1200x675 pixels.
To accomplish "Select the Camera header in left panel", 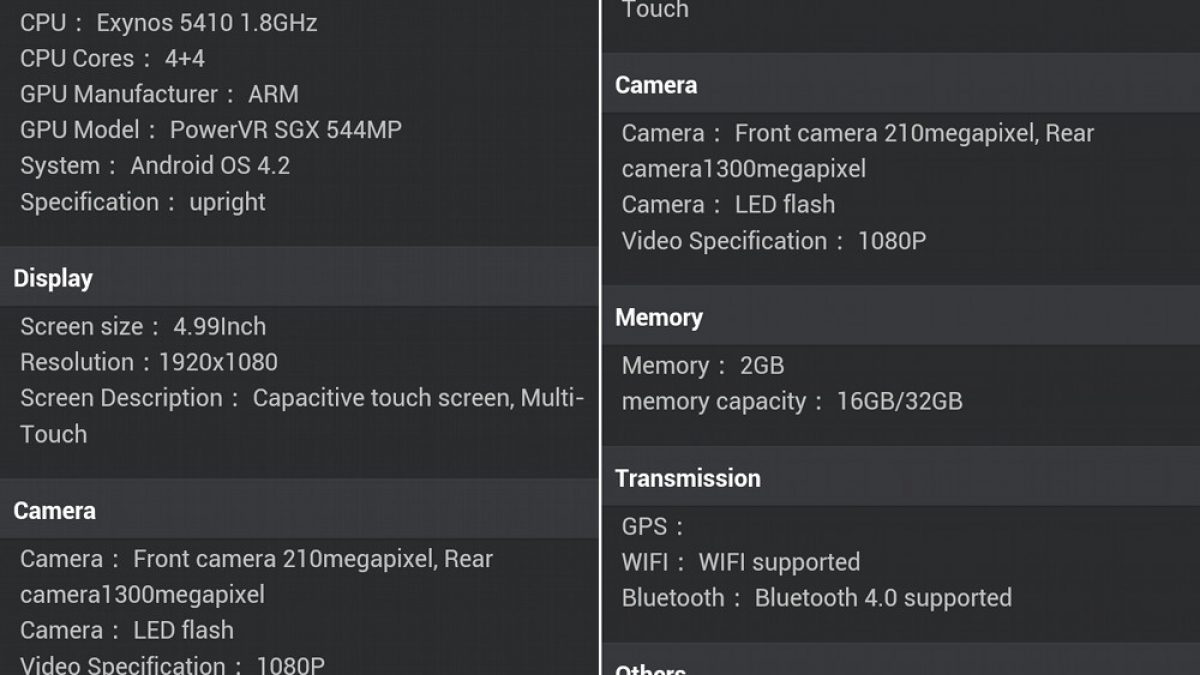I will pos(55,511).
